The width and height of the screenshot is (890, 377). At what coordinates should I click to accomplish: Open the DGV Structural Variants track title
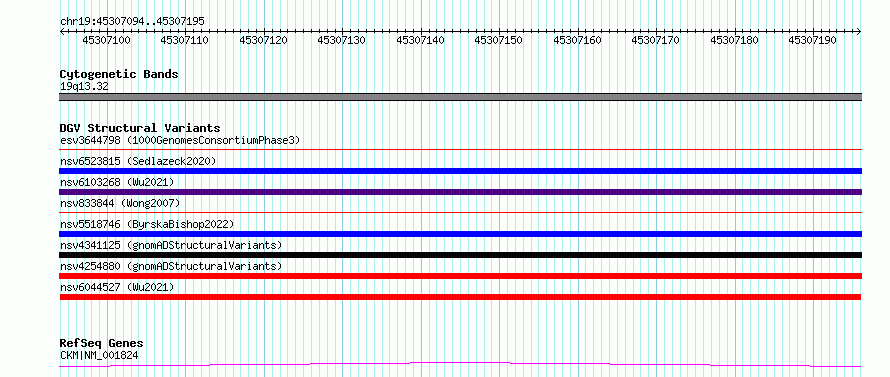pyautogui.click(x=140, y=128)
